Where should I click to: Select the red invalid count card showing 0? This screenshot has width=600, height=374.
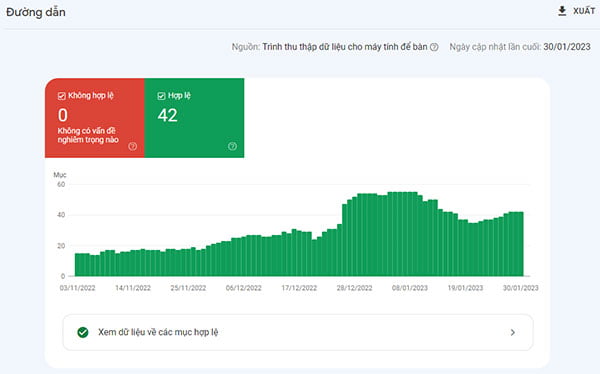[95, 118]
